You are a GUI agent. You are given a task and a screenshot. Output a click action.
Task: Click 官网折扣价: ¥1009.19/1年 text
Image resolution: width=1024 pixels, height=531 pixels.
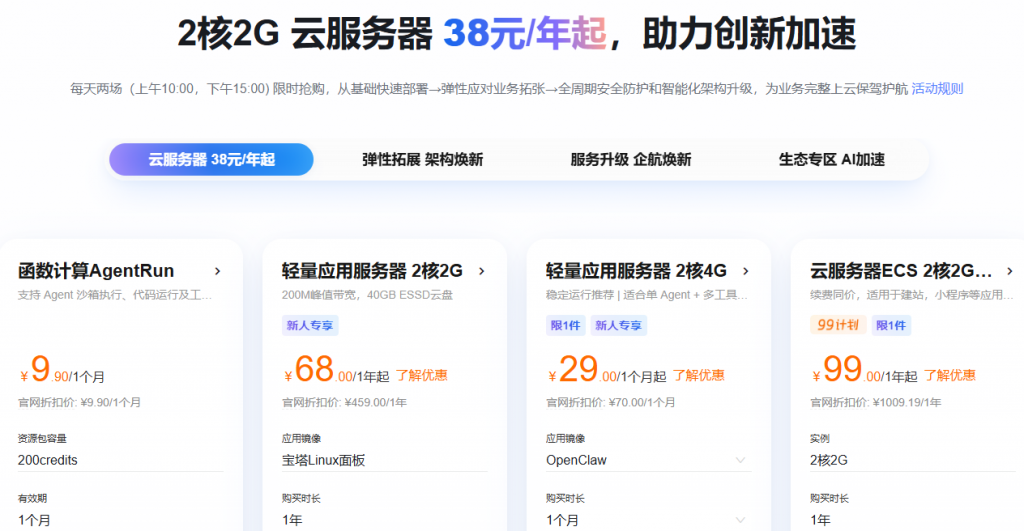[876, 402]
